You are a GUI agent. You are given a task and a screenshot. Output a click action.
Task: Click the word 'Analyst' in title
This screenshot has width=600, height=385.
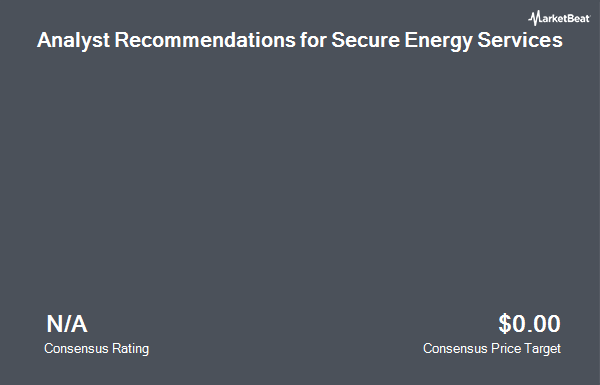click(x=73, y=40)
